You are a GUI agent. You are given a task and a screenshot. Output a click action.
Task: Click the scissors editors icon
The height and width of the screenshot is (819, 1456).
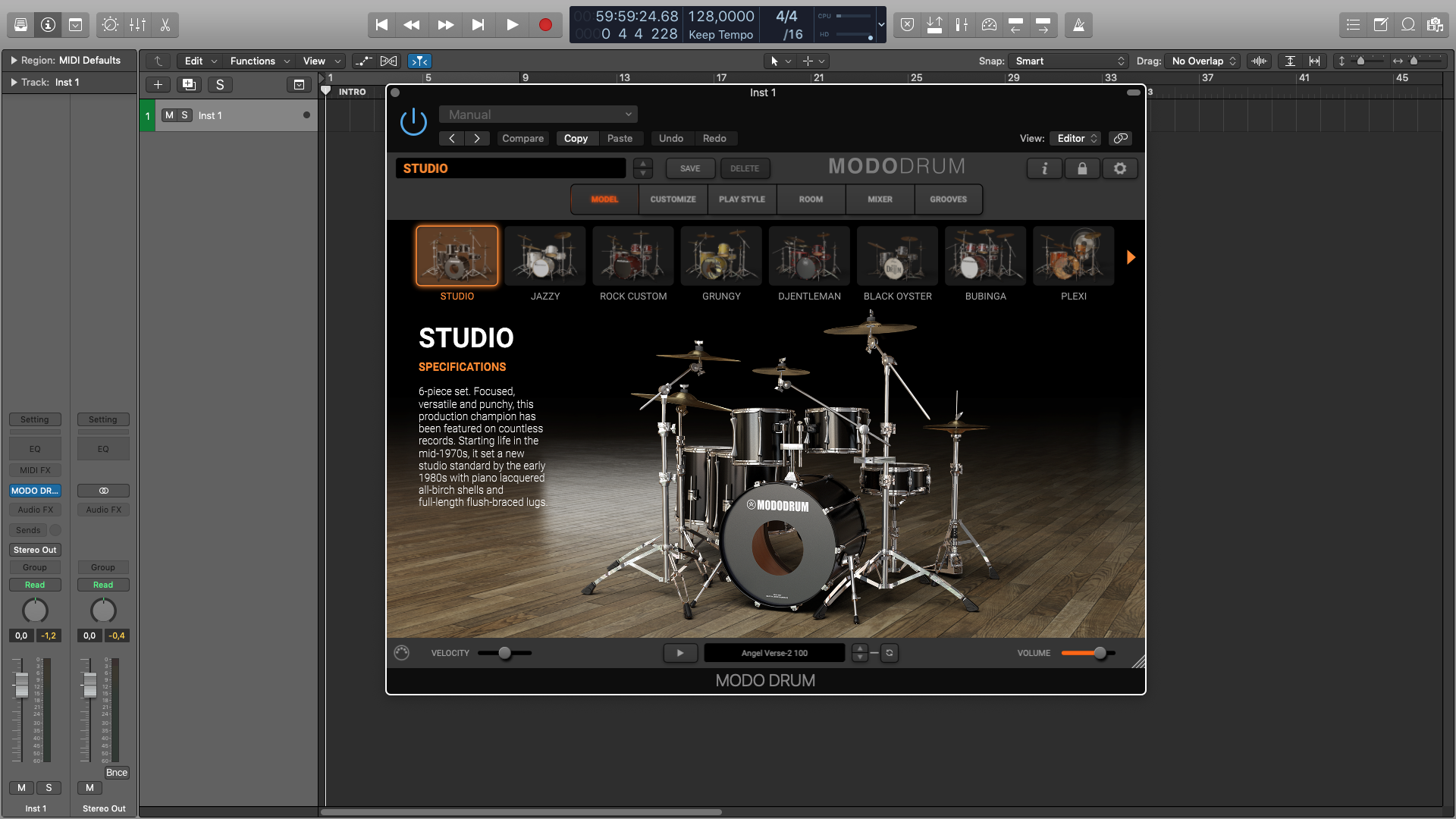click(x=165, y=25)
